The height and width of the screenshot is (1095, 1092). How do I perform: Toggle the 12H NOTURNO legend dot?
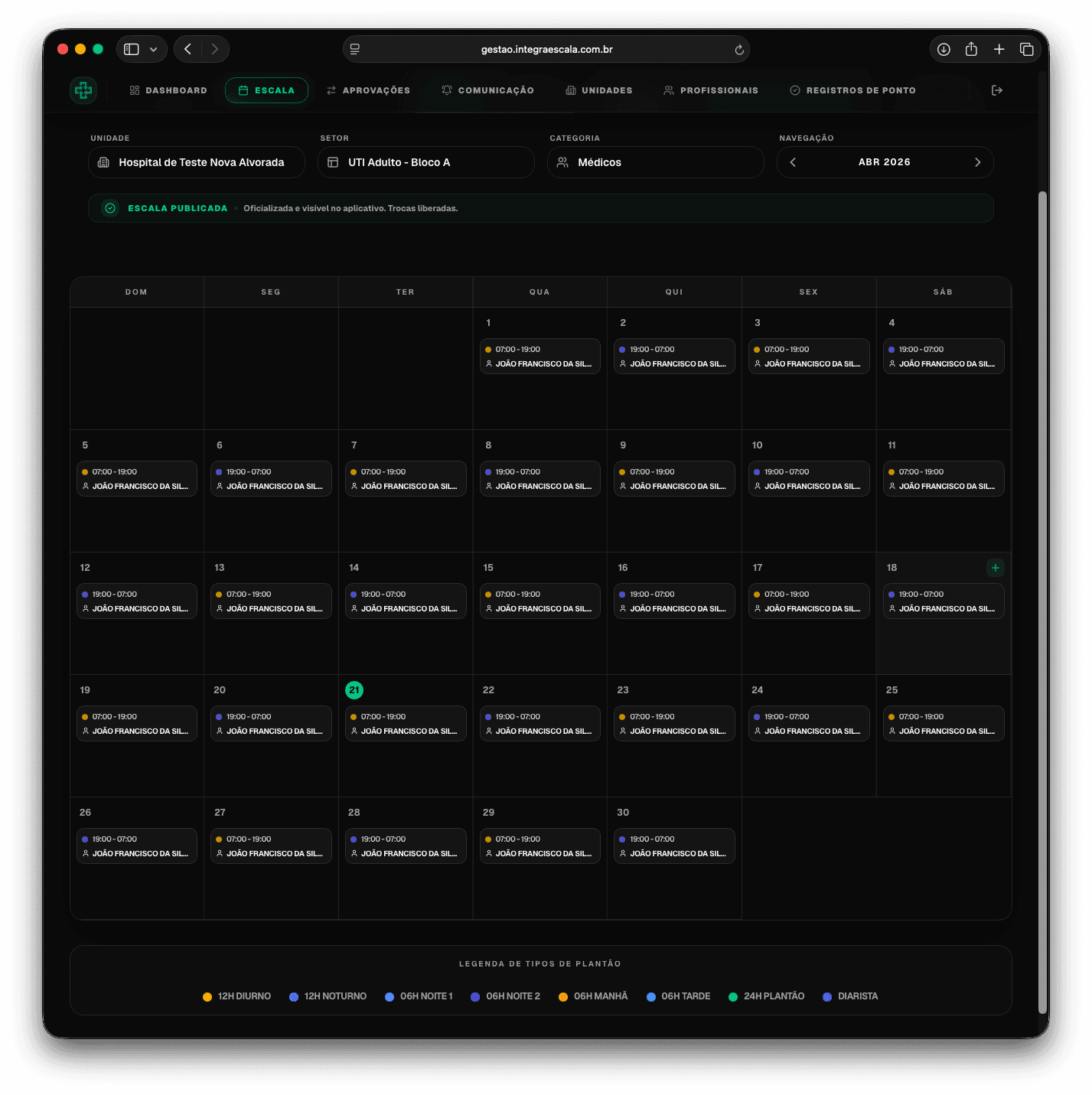click(293, 996)
